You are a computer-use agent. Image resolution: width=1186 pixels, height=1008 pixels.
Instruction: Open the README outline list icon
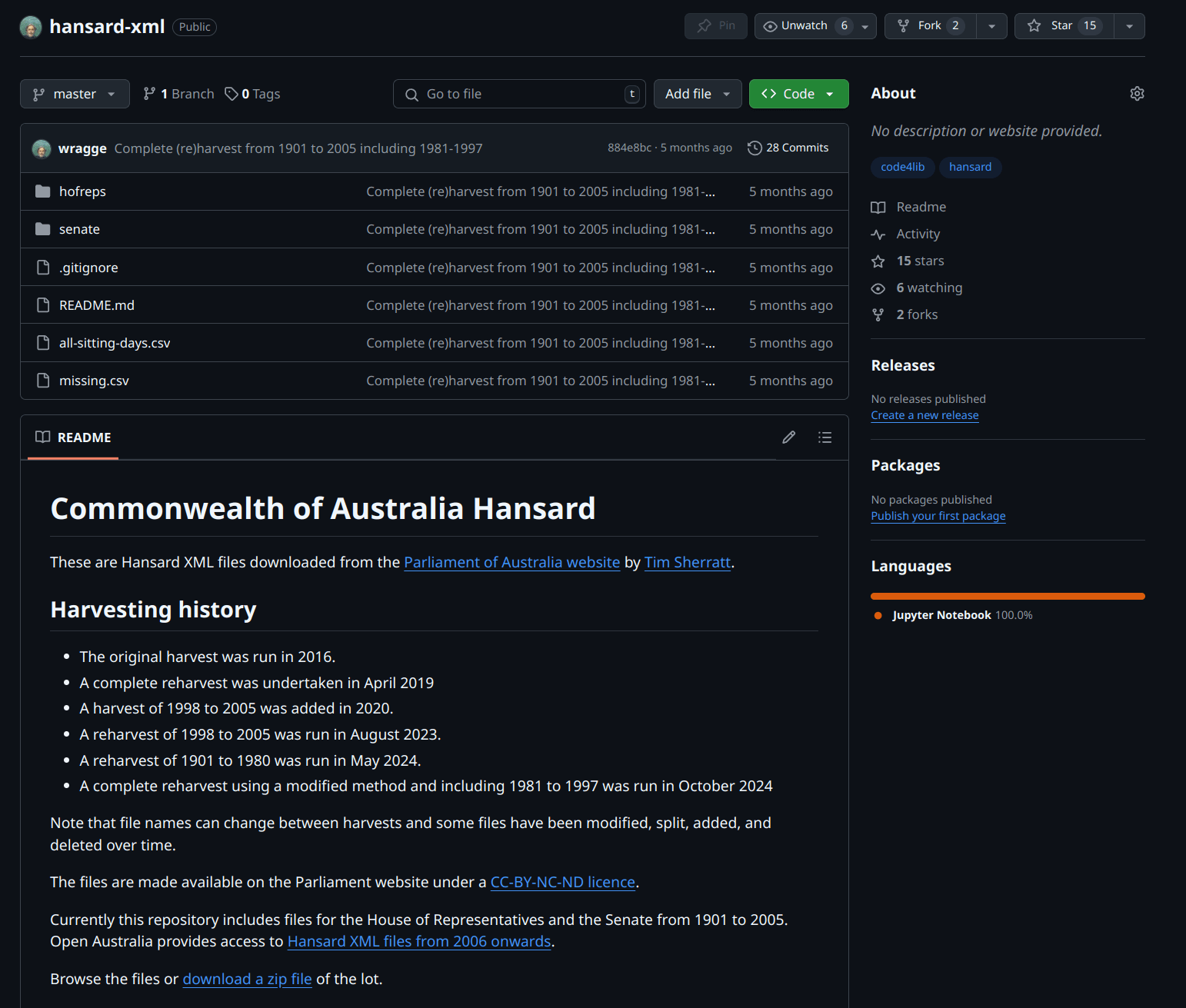click(x=825, y=437)
